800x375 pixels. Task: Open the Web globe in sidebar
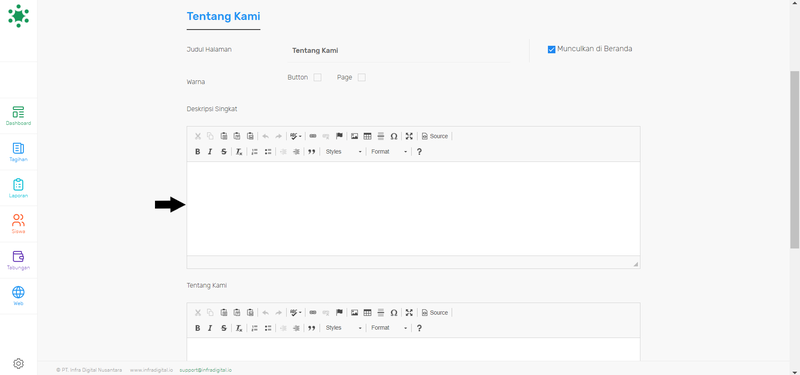pos(18,296)
